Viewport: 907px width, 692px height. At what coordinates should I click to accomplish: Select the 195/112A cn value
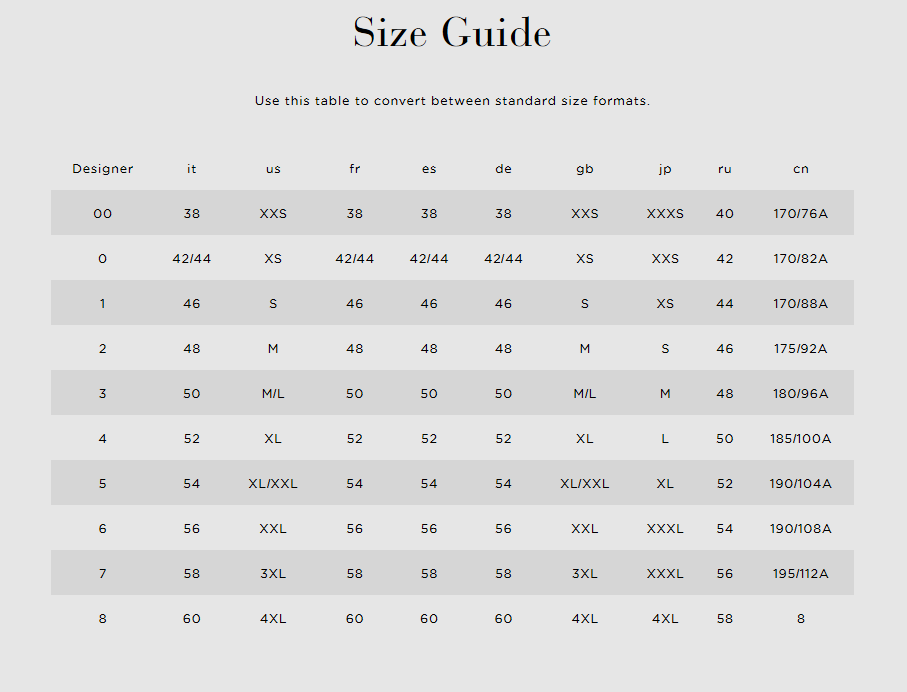(801, 573)
